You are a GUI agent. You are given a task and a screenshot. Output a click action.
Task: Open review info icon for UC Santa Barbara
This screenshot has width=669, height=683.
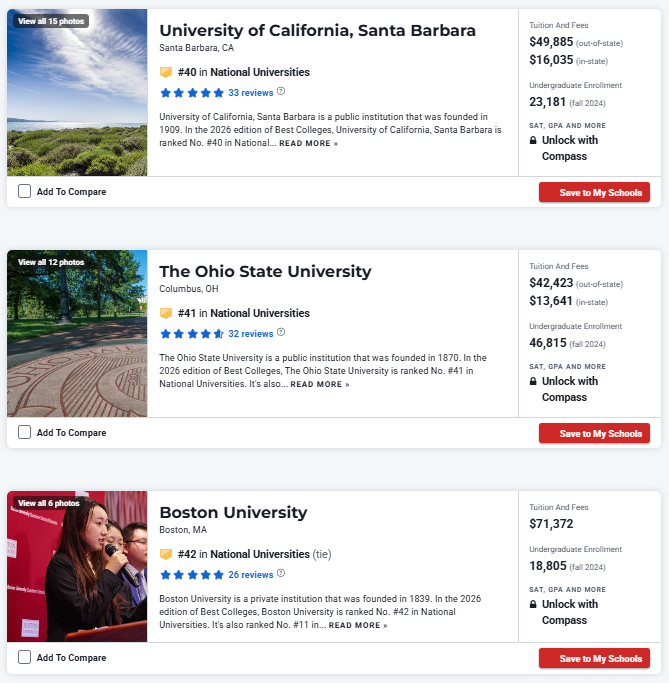[281, 91]
